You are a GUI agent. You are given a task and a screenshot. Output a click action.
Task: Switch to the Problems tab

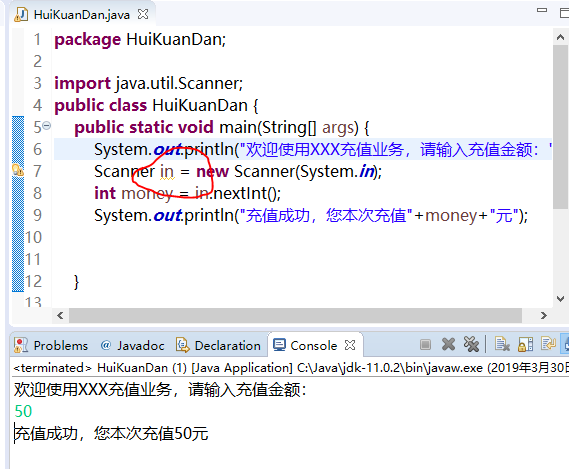click(x=51, y=345)
